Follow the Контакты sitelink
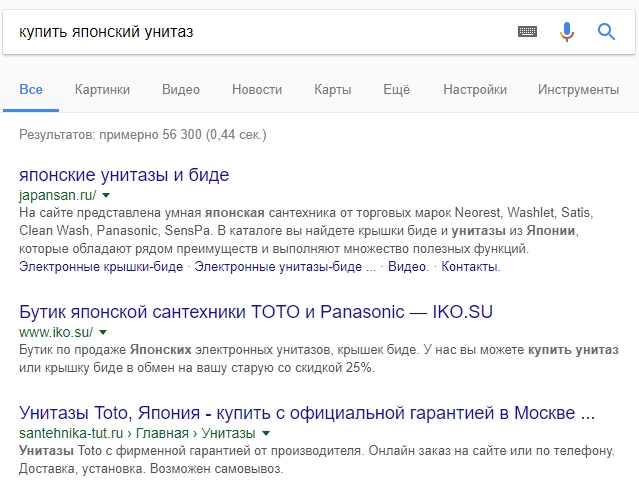Image resolution: width=639 pixels, height=496 pixels. click(x=471, y=267)
